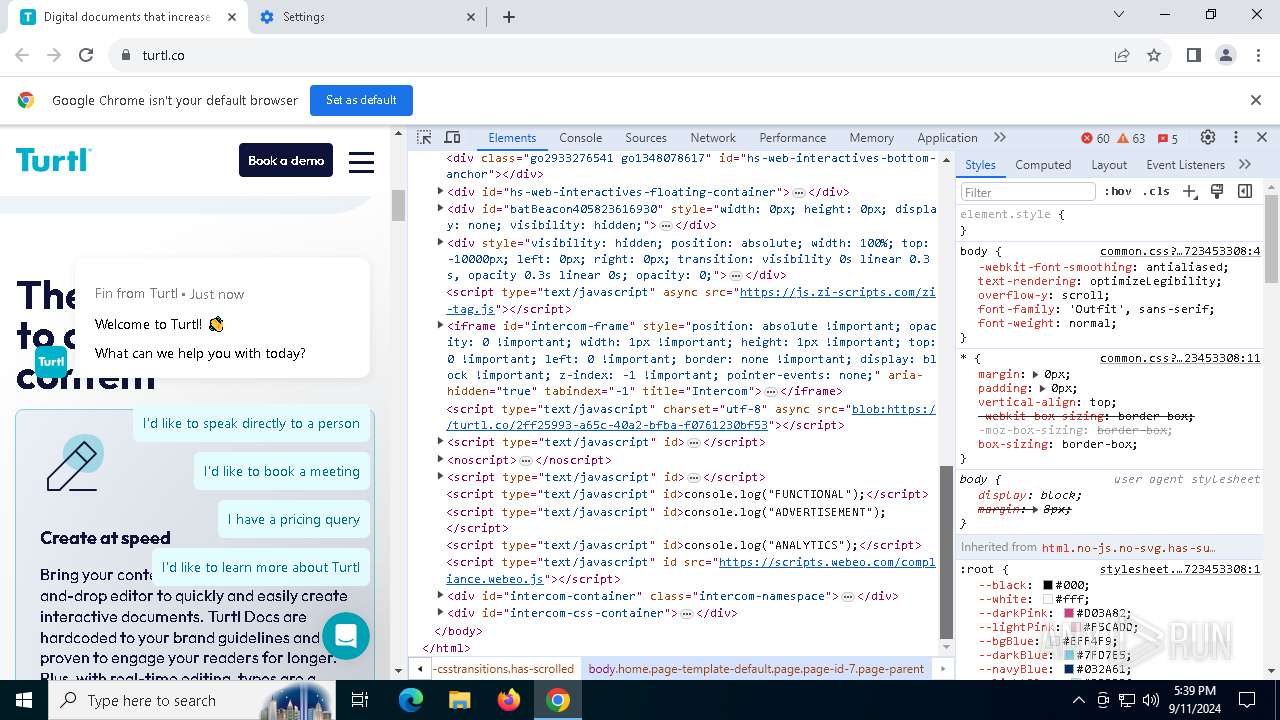Toggle rendering emulations paintbrush icon

click(1217, 191)
